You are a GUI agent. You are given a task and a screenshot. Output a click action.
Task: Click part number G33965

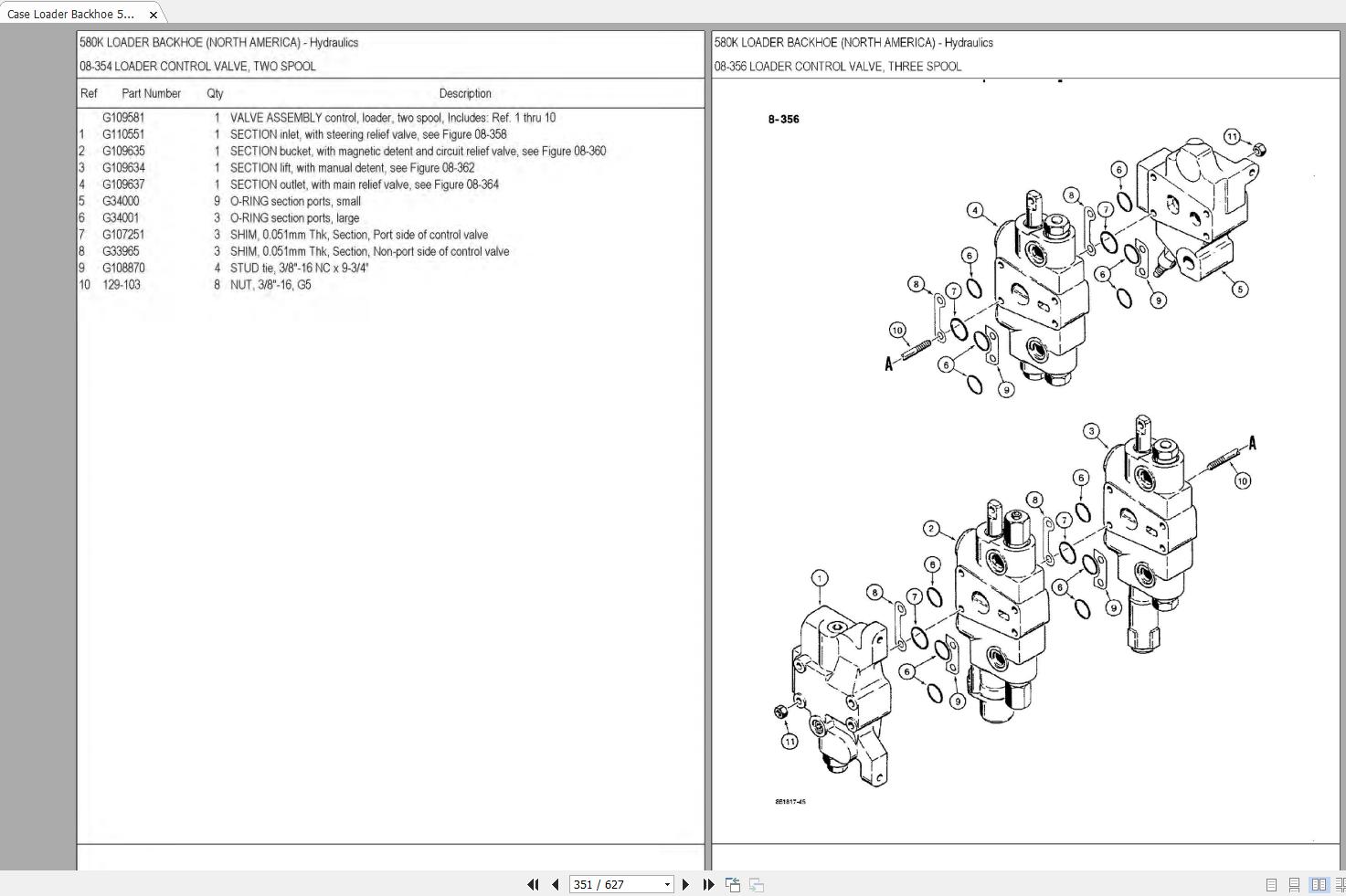[121, 251]
